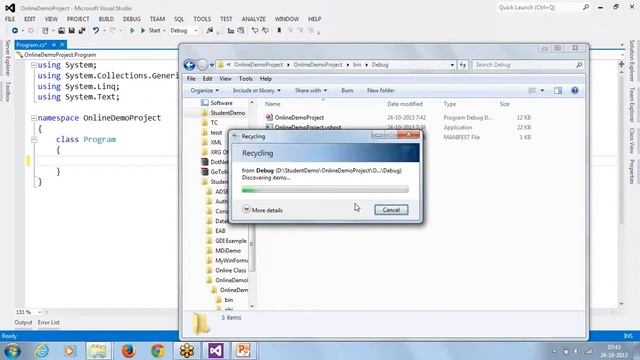Open the Properties side tab
Image resolution: width=640 pixels, height=360 pixels.
(x=632, y=171)
